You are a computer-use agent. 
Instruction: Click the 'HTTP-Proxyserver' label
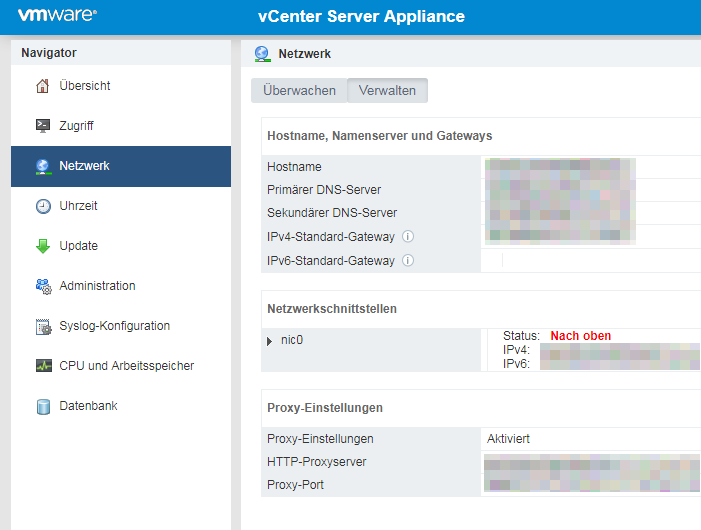tap(317, 462)
